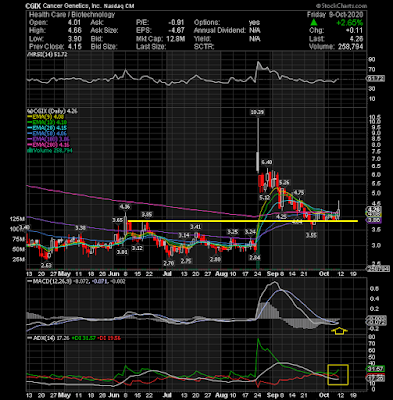Click the 2.84 August low annotation
The width and height of the screenshot is (393, 400).
click(x=255, y=257)
